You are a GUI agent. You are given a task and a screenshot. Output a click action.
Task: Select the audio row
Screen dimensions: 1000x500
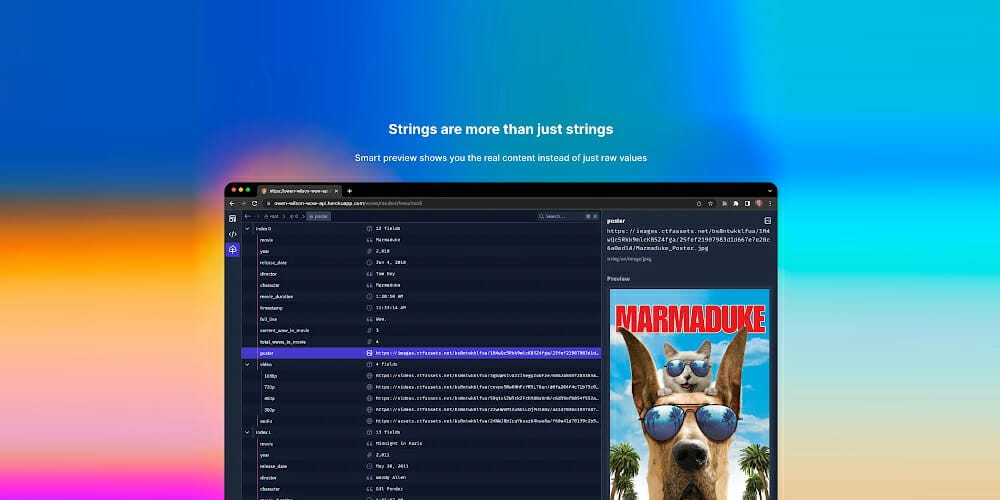[422, 421]
